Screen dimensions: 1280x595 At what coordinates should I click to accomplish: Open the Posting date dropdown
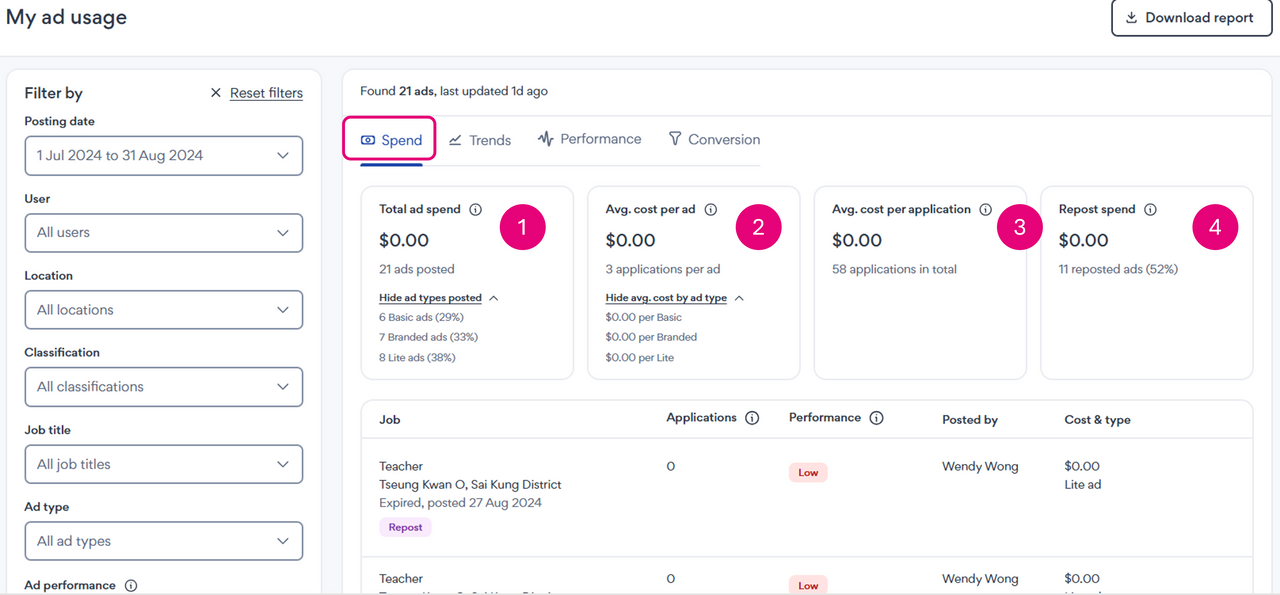tap(163, 156)
